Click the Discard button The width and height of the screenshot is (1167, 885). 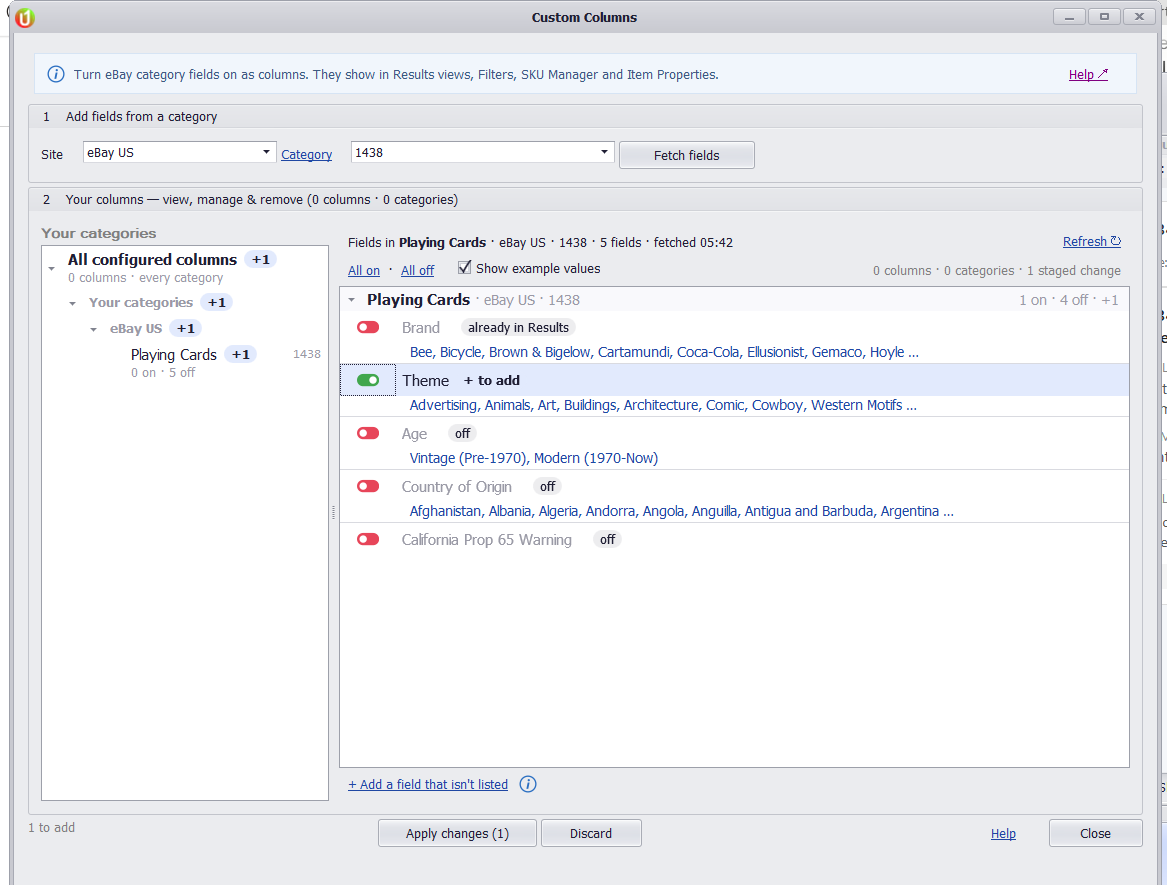(x=591, y=834)
